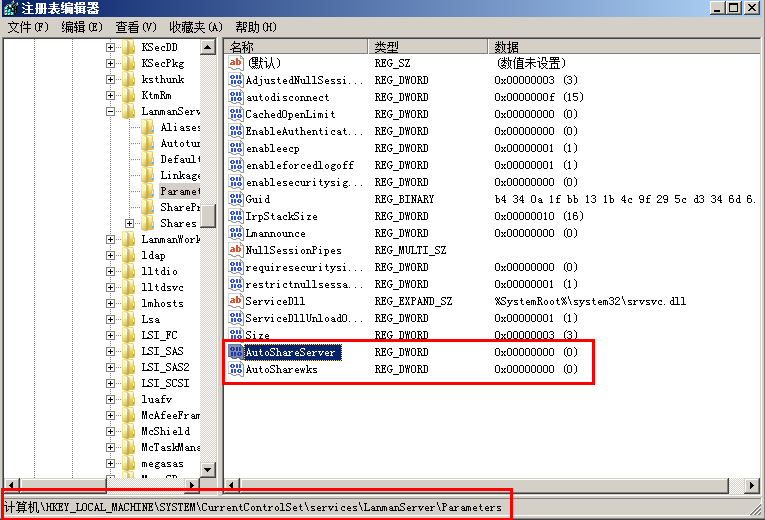Expand the luafv key node
Image resolution: width=765 pixels, height=520 pixels.
(110, 399)
